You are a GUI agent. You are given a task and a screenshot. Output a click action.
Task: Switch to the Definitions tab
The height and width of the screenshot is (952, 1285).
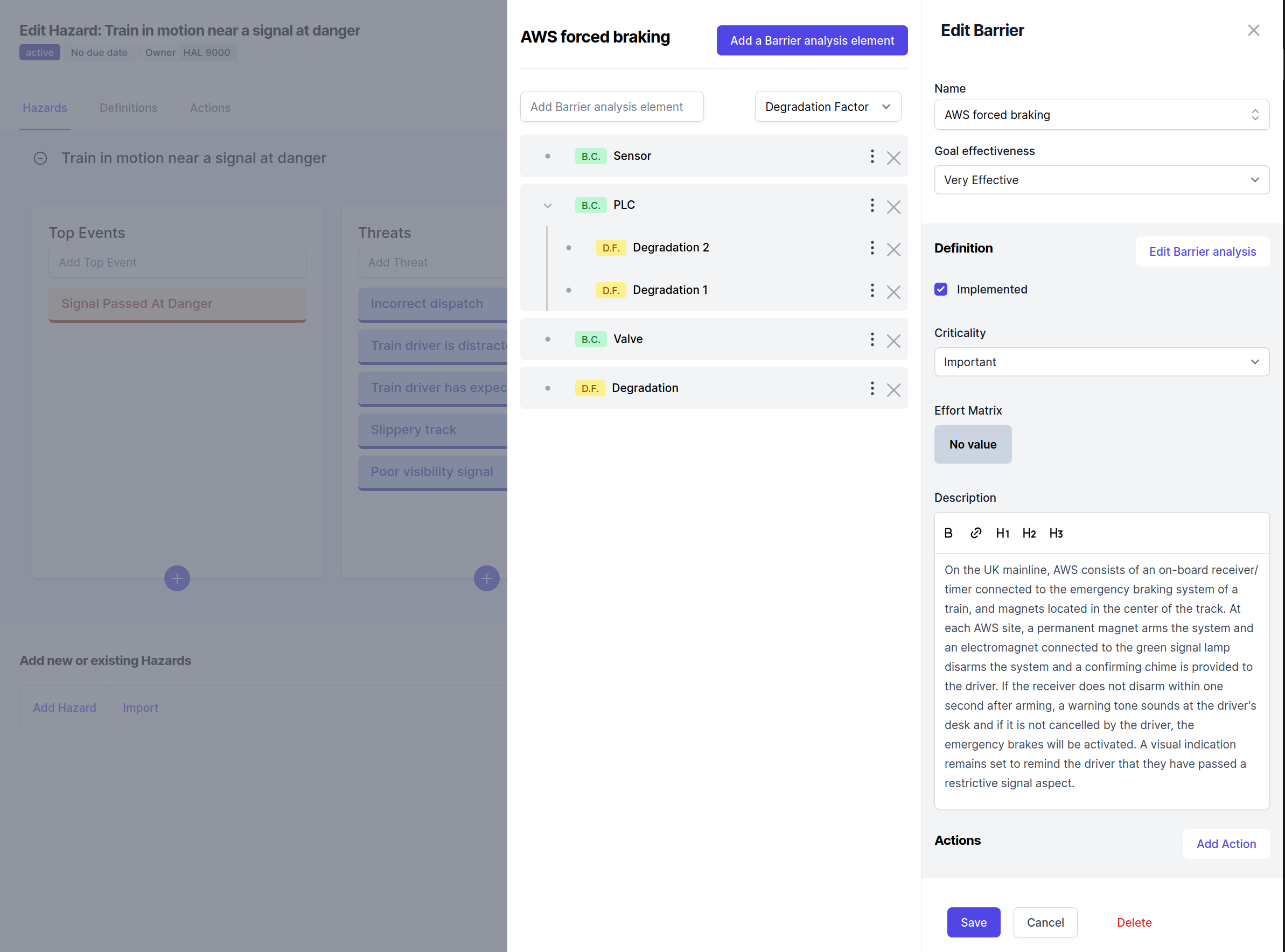click(x=129, y=108)
